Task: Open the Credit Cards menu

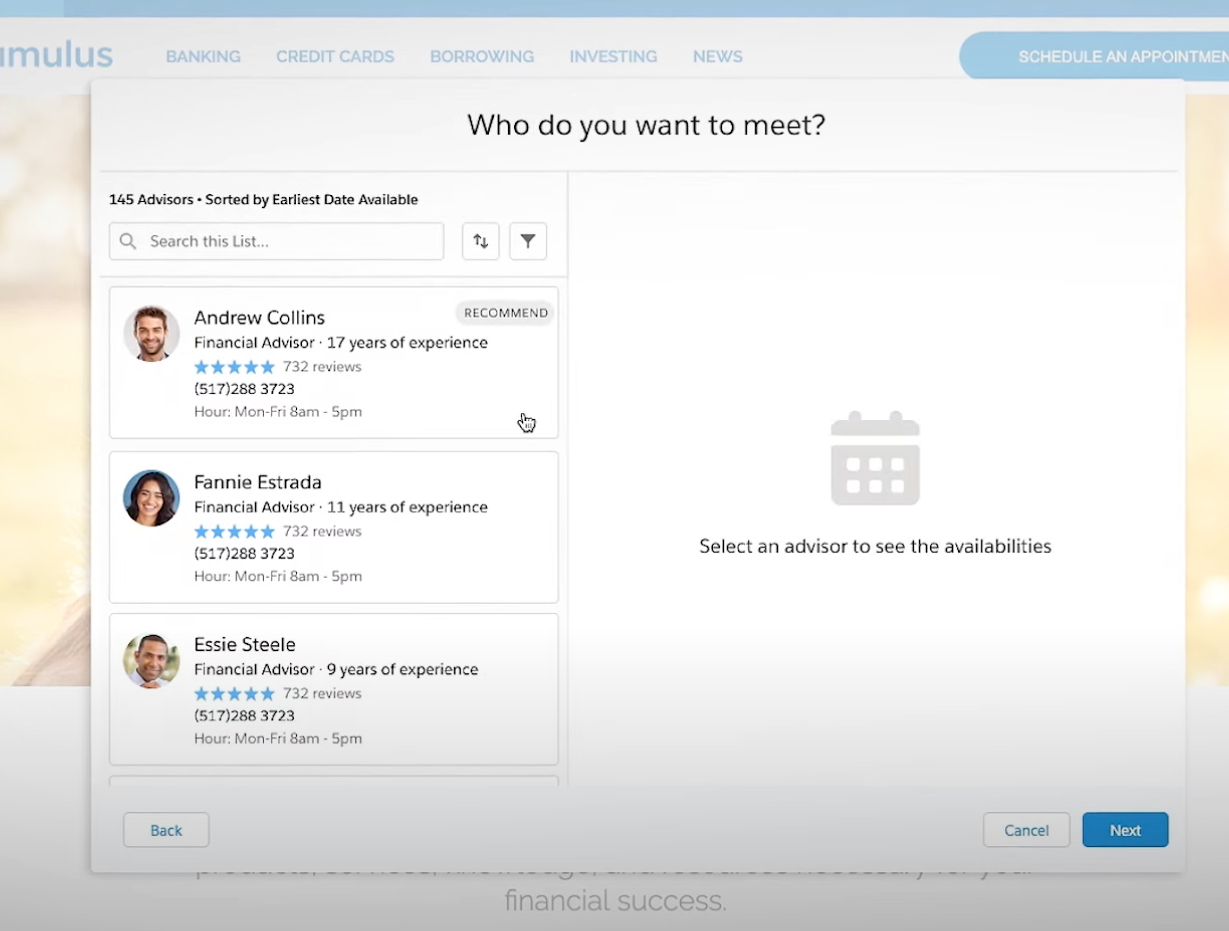Action: 335,57
